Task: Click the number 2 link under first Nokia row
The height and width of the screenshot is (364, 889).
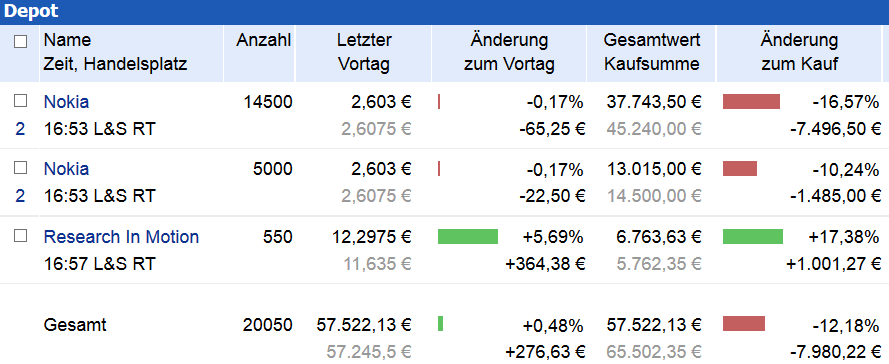Action: click(20, 129)
